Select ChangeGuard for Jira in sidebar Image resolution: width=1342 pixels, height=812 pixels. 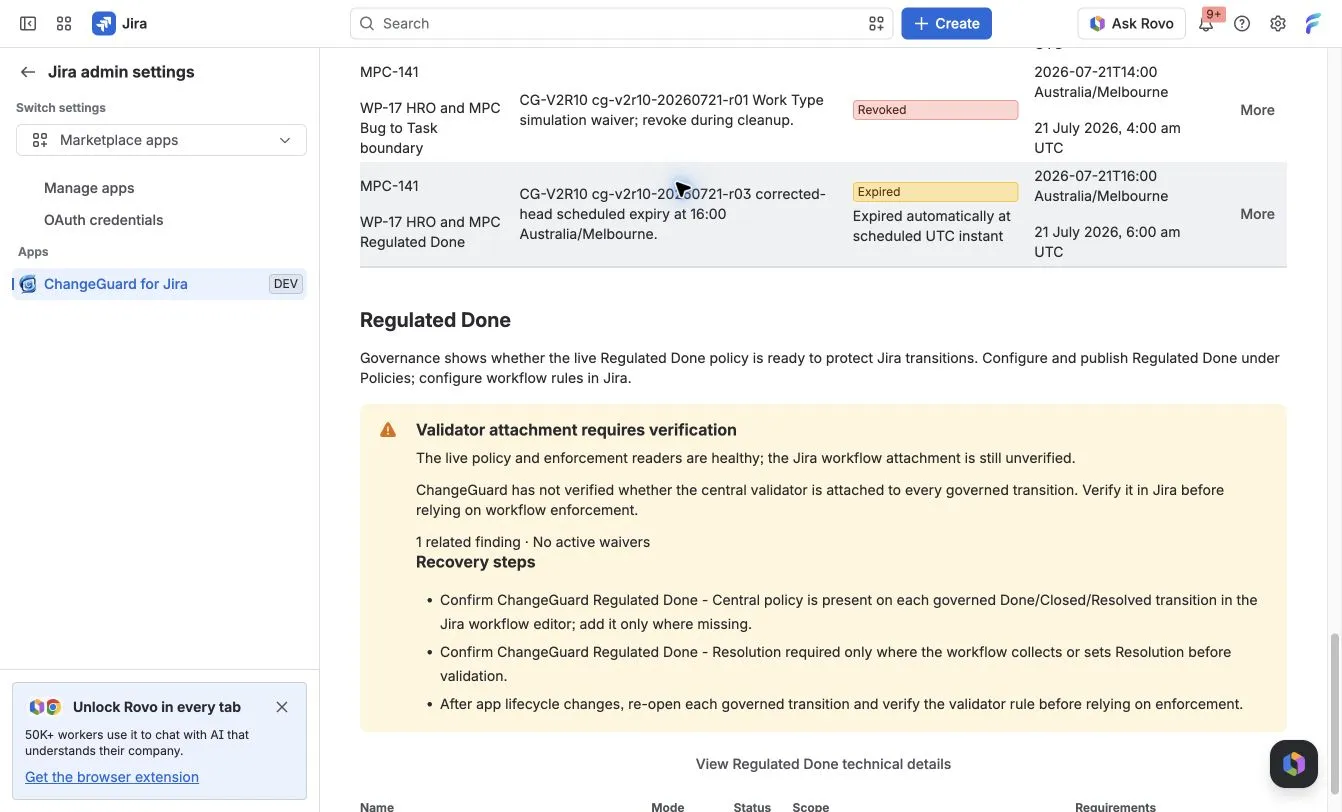click(x=161, y=284)
